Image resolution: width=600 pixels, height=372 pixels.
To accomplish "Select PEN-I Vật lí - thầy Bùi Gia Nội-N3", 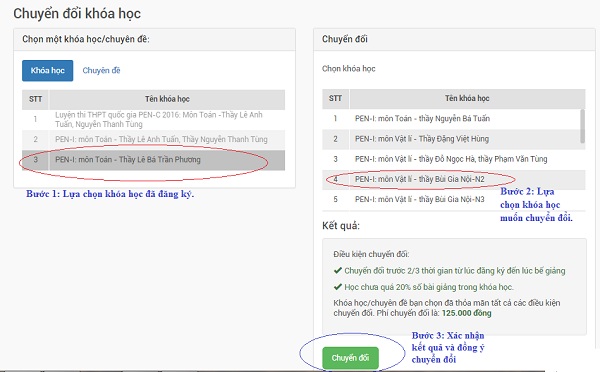I will [453, 199].
